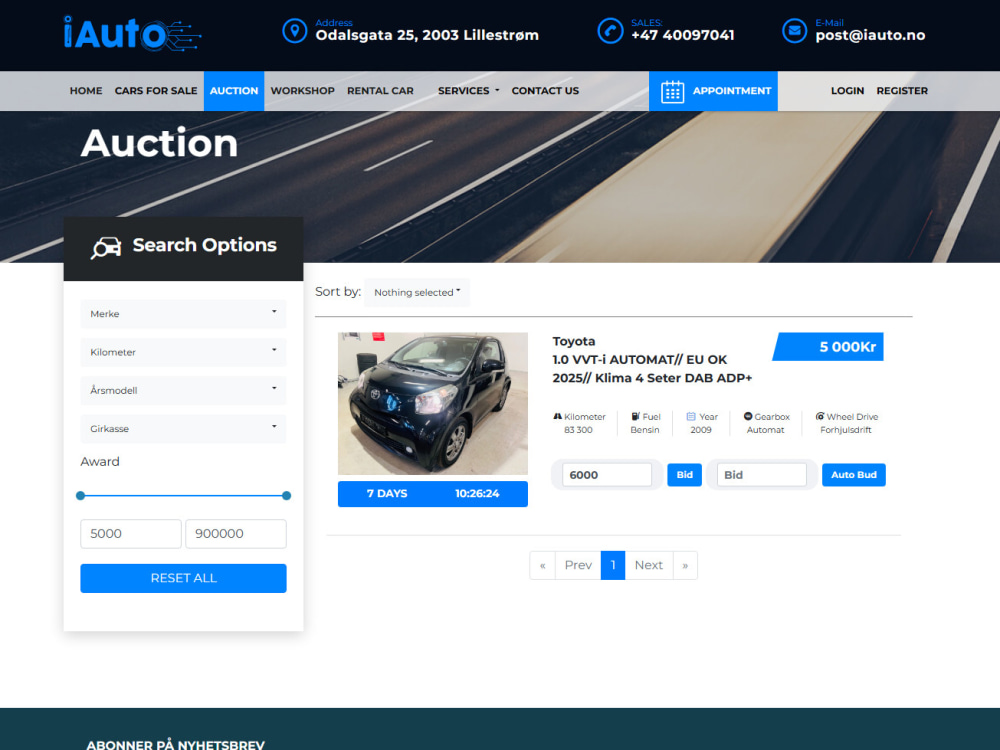
Task: Click the post@iauto.no email address
Action: (x=870, y=35)
